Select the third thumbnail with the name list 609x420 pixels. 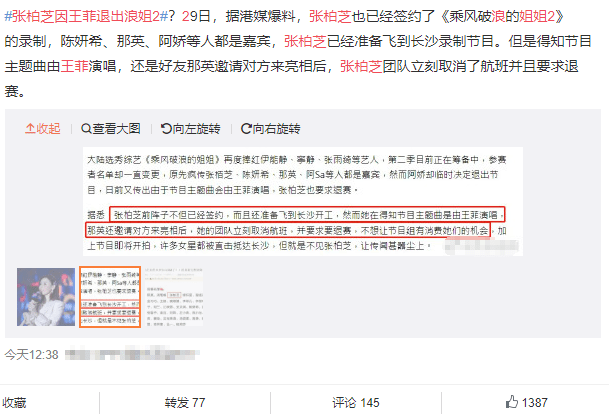pos(174,297)
